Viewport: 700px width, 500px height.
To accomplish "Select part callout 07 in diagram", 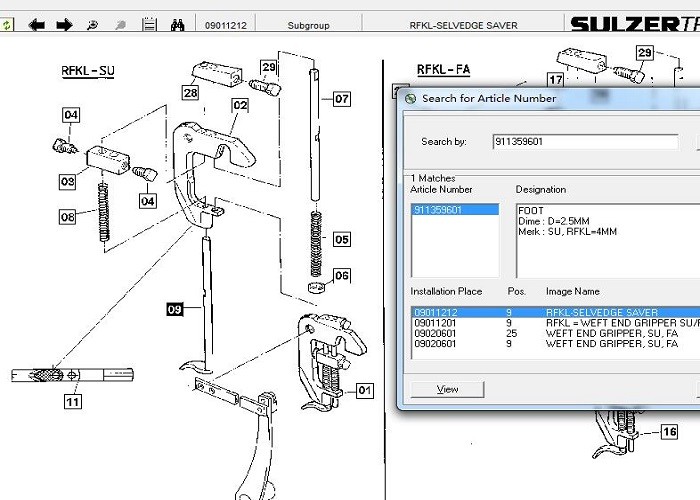I will (342, 99).
